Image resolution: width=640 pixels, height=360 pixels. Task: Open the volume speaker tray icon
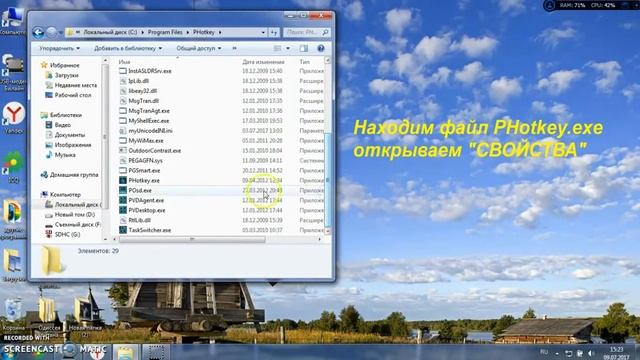[591, 353]
